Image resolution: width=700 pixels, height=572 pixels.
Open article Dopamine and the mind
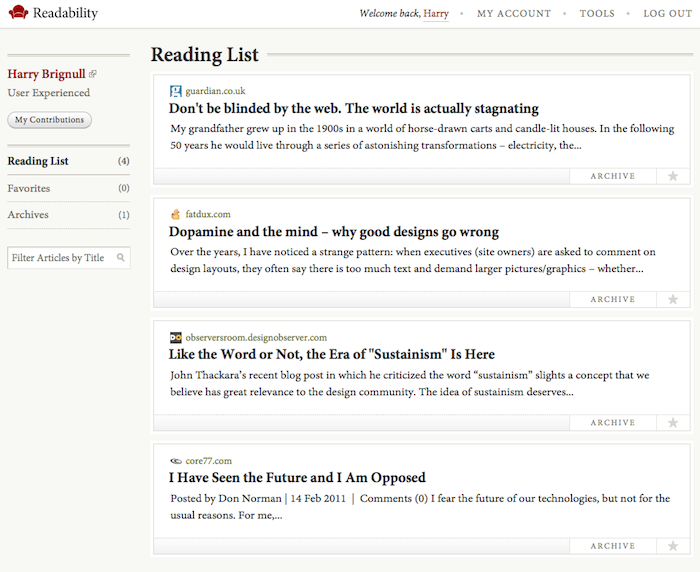pyautogui.click(x=334, y=232)
